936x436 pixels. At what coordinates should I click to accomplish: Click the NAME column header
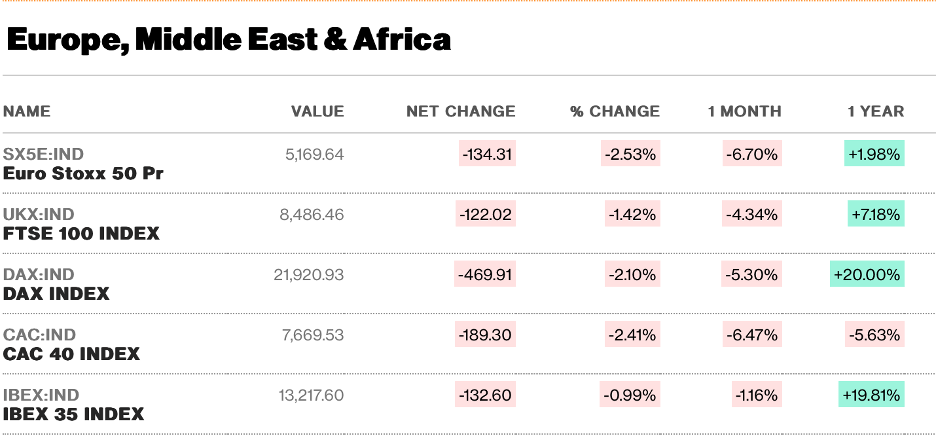point(27,111)
